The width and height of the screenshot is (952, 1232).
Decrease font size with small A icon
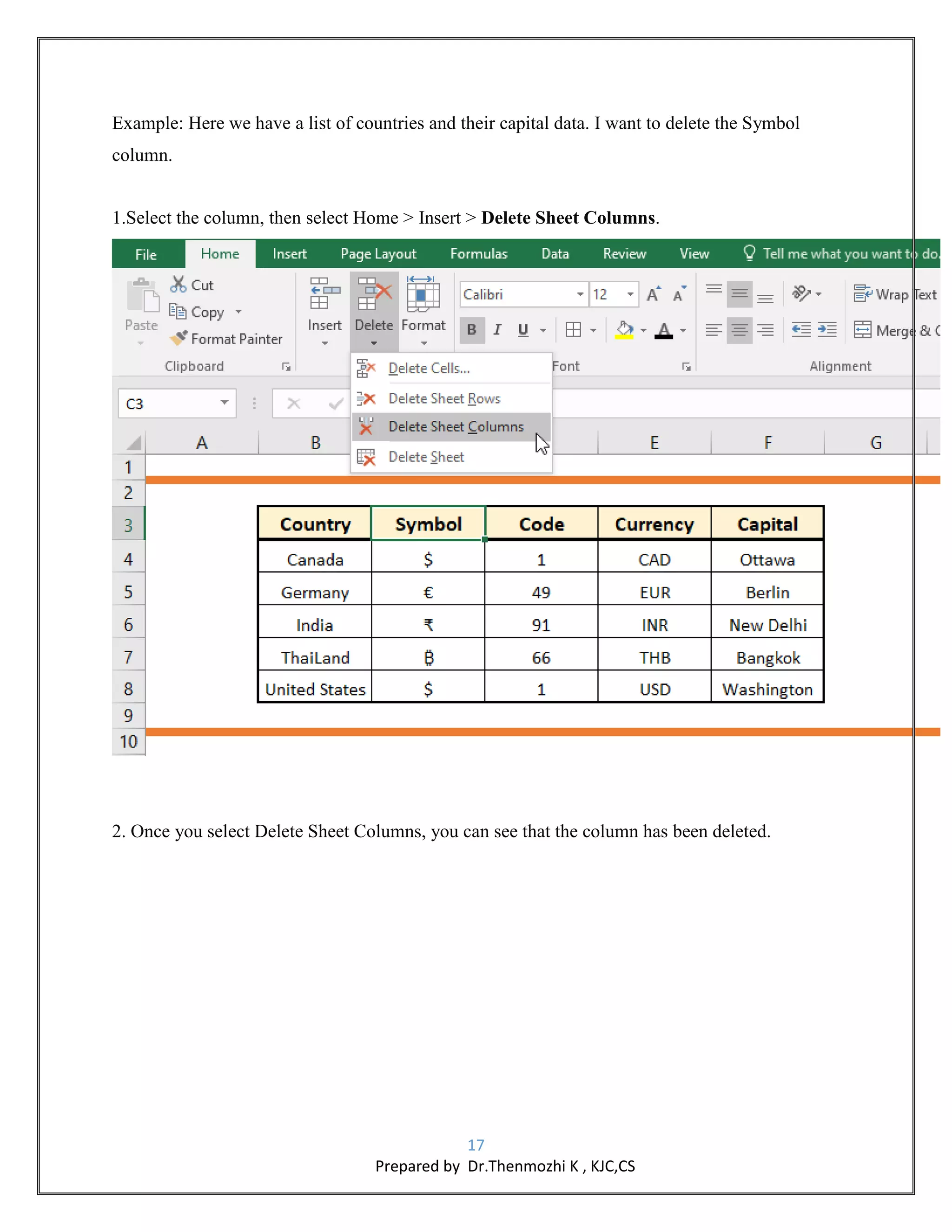680,294
